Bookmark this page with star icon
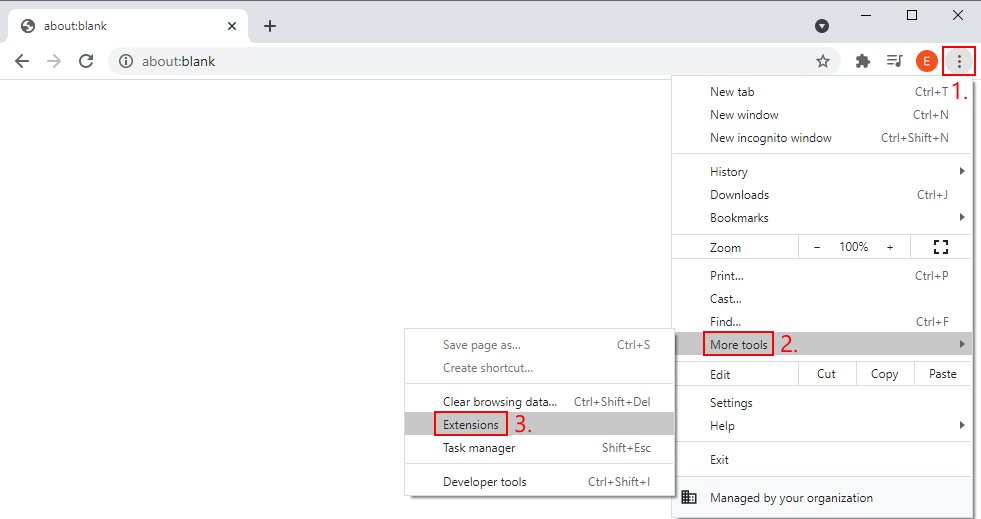Image resolution: width=981 pixels, height=519 pixels. coord(822,61)
